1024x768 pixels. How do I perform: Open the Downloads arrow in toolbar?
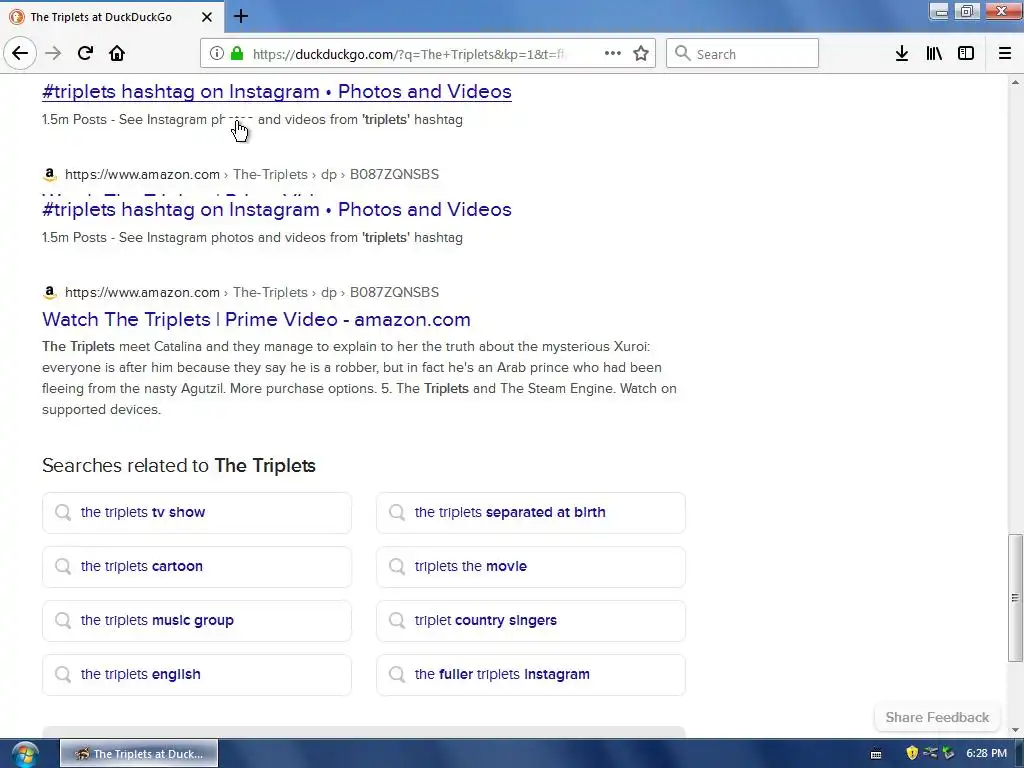(902, 54)
